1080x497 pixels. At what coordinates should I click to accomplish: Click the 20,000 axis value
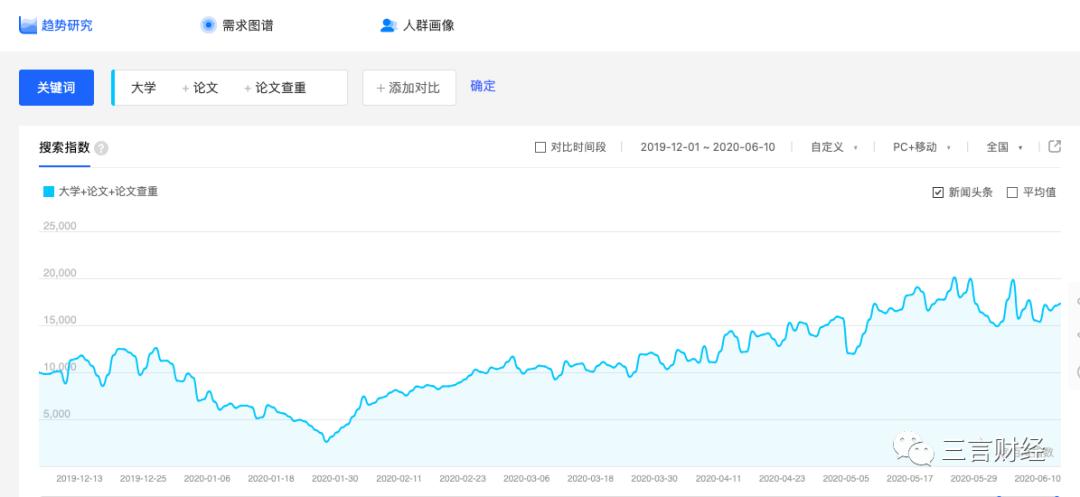(59, 273)
